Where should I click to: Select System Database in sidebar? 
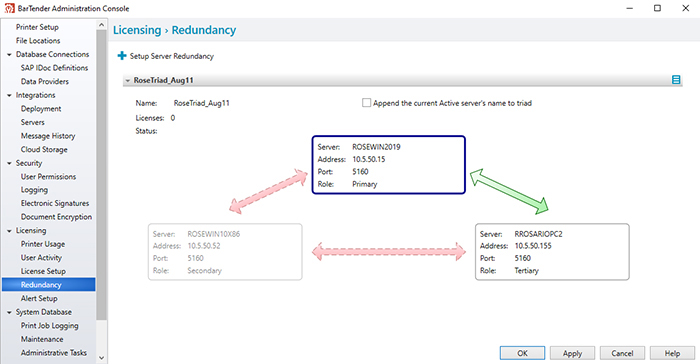click(x=44, y=312)
